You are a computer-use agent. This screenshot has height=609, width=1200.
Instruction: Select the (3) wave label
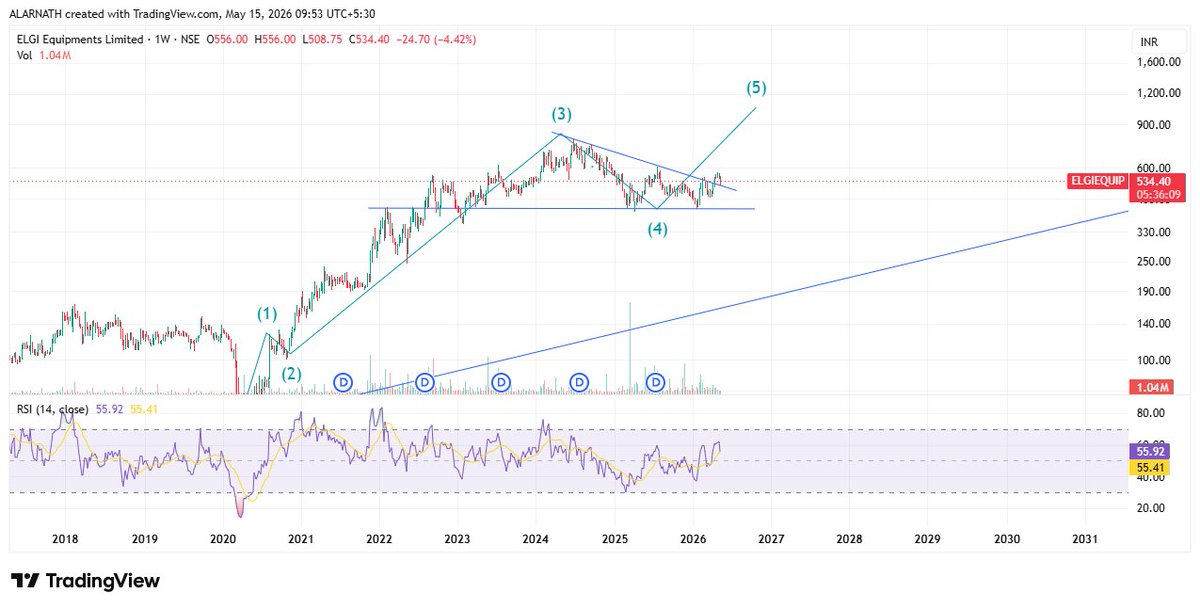[x=561, y=114]
